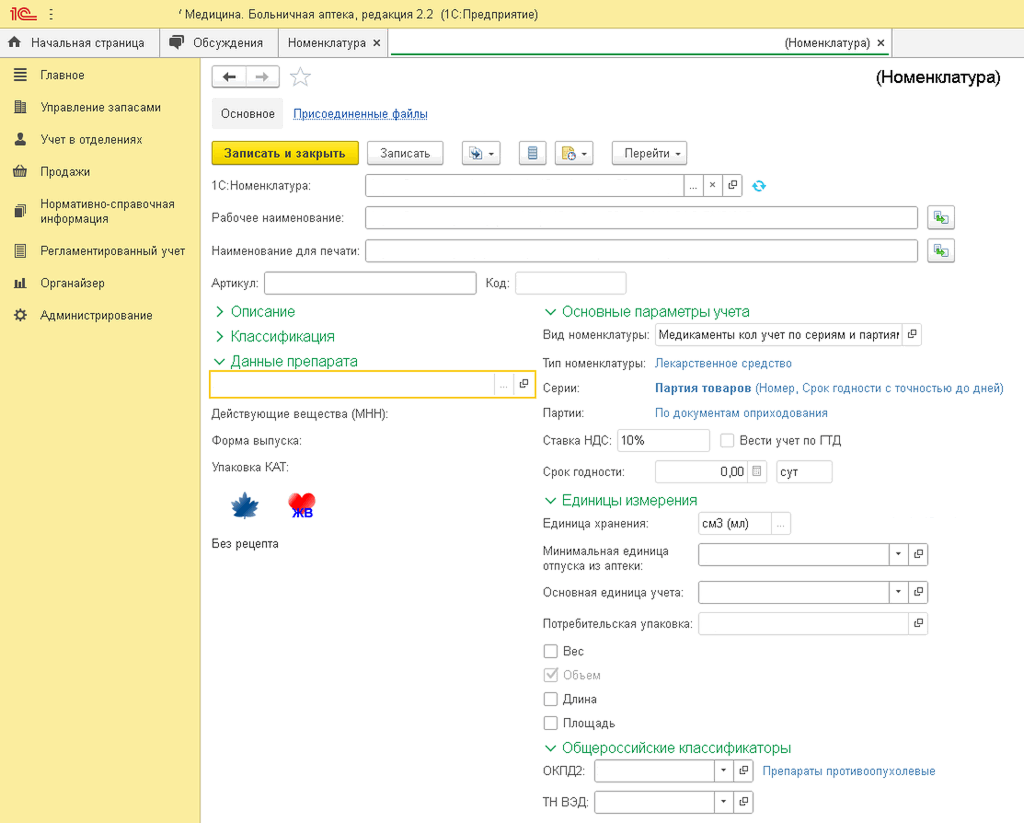Expand the Описание section

(x=262, y=312)
